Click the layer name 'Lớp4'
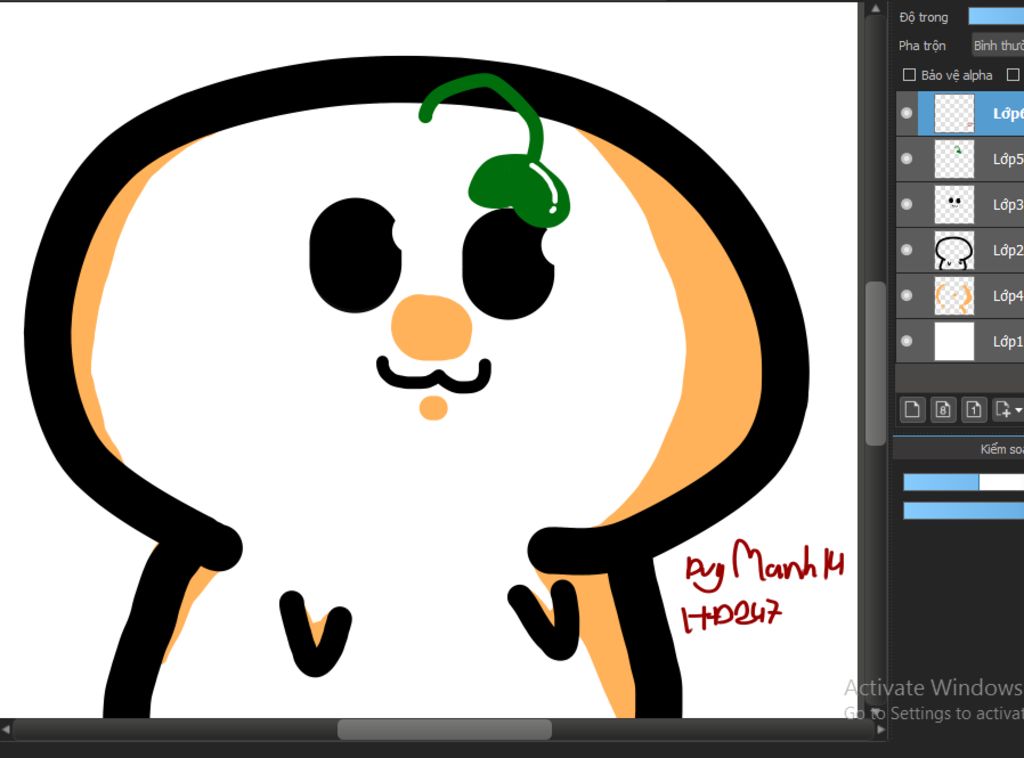The height and width of the screenshot is (758, 1024). click(1008, 296)
